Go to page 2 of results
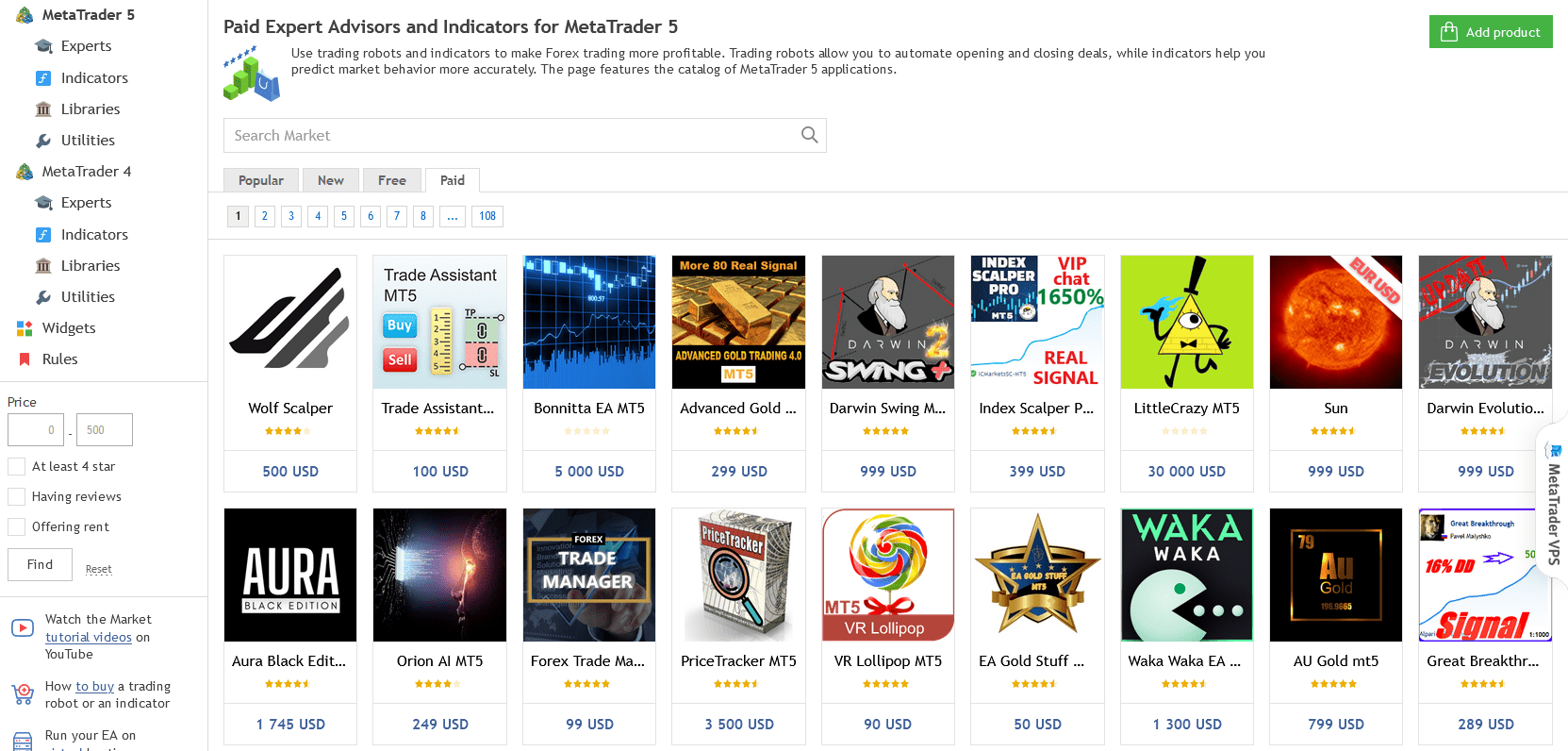Image resolution: width=1568 pixels, height=751 pixels. pyautogui.click(x=265, y=216)
